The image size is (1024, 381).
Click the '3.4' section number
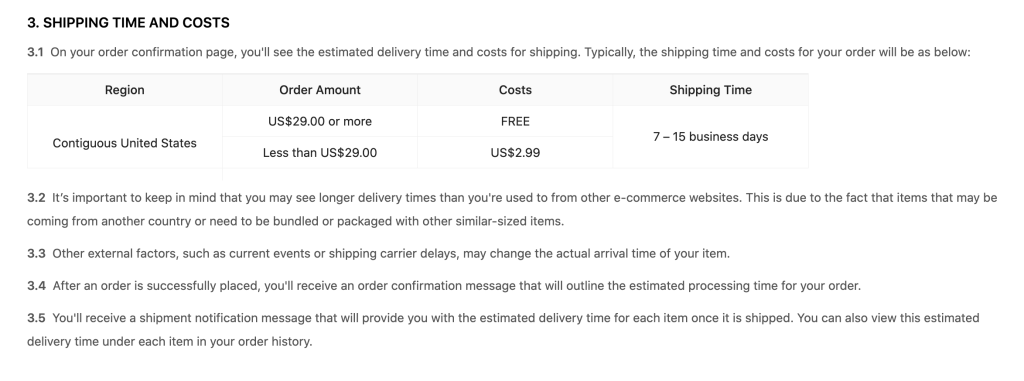[36, 286]
